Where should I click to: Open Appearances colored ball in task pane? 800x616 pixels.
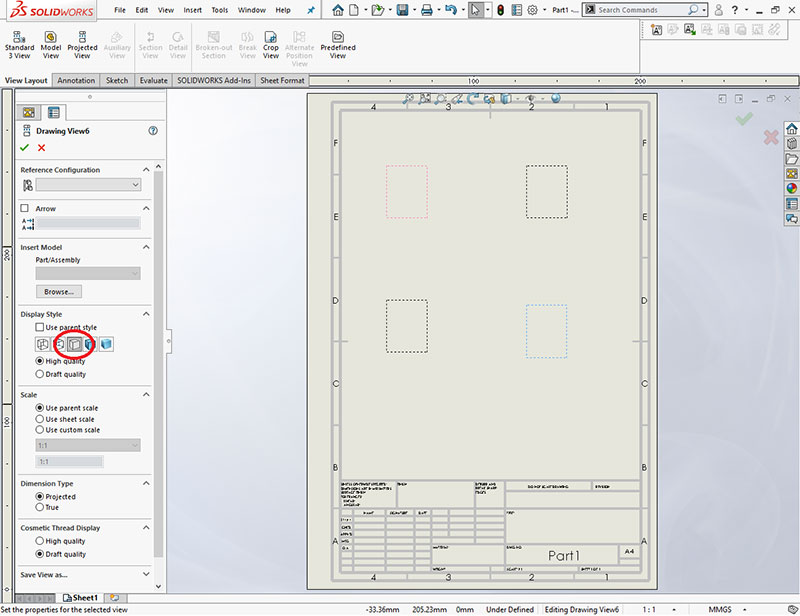tap(791, 188)
